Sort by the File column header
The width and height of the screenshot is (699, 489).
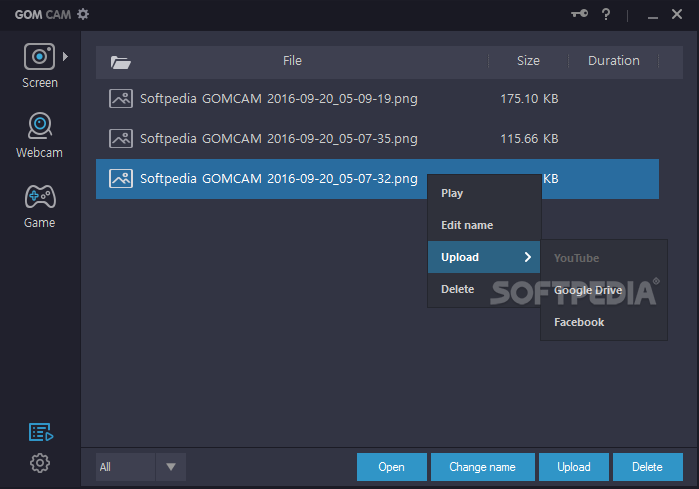point(292,61)
